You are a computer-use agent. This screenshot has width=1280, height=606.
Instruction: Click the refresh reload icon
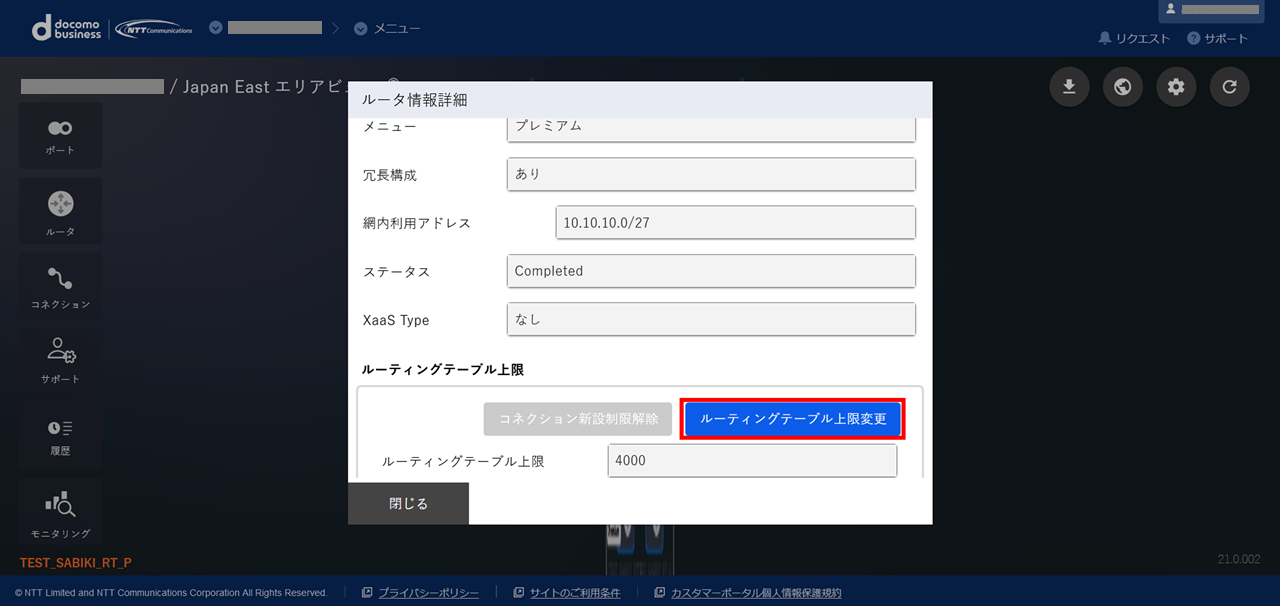[x=1230, y=87]
